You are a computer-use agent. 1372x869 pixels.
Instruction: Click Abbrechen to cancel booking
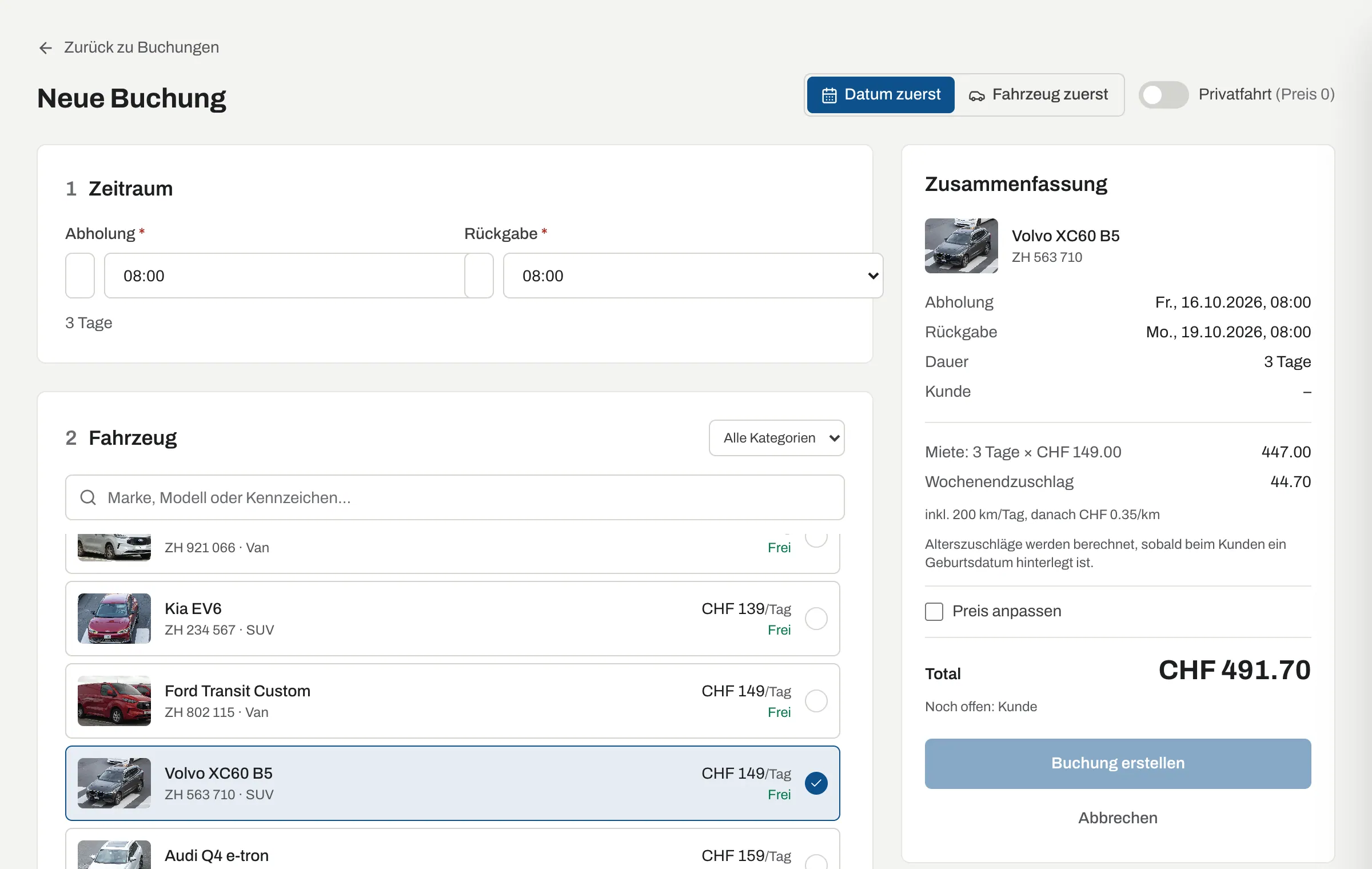coord(1118,818)
